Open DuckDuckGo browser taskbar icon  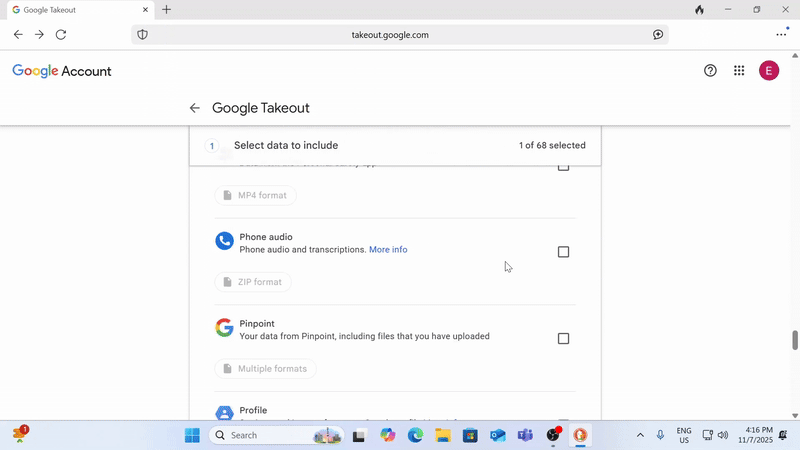[x=580, y=435]
